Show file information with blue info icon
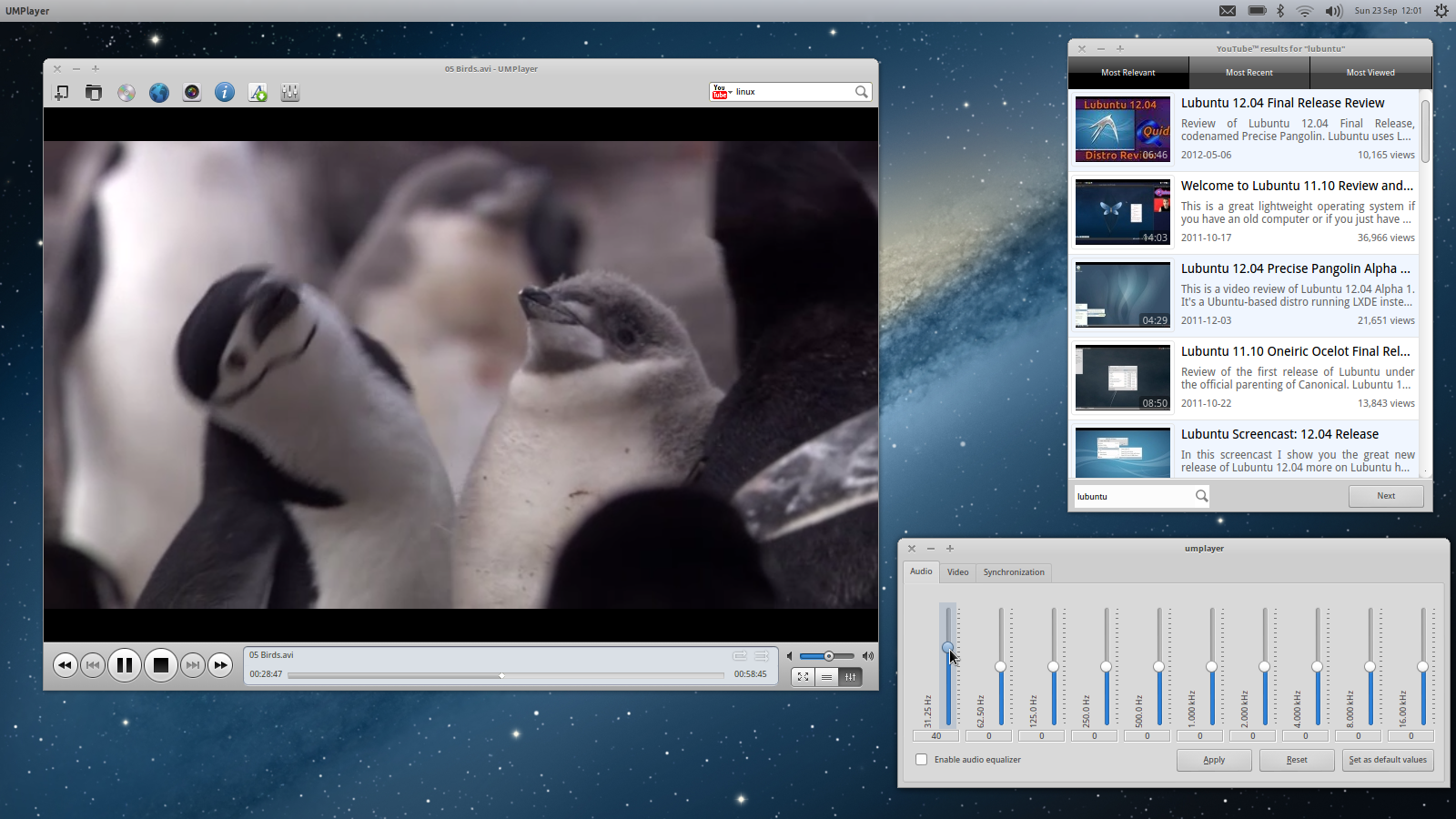 coord(225,92)
